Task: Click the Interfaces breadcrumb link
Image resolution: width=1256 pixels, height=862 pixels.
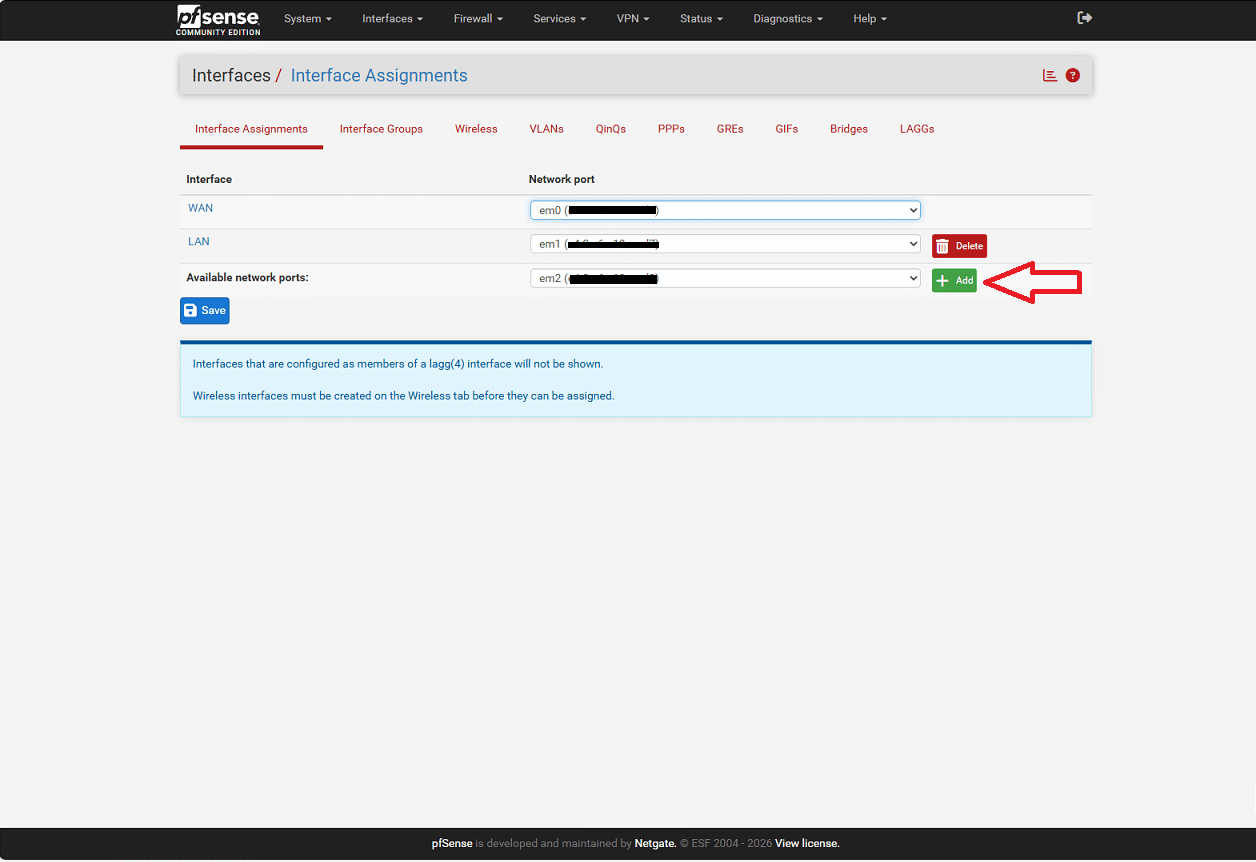Action: click(231, 76)
